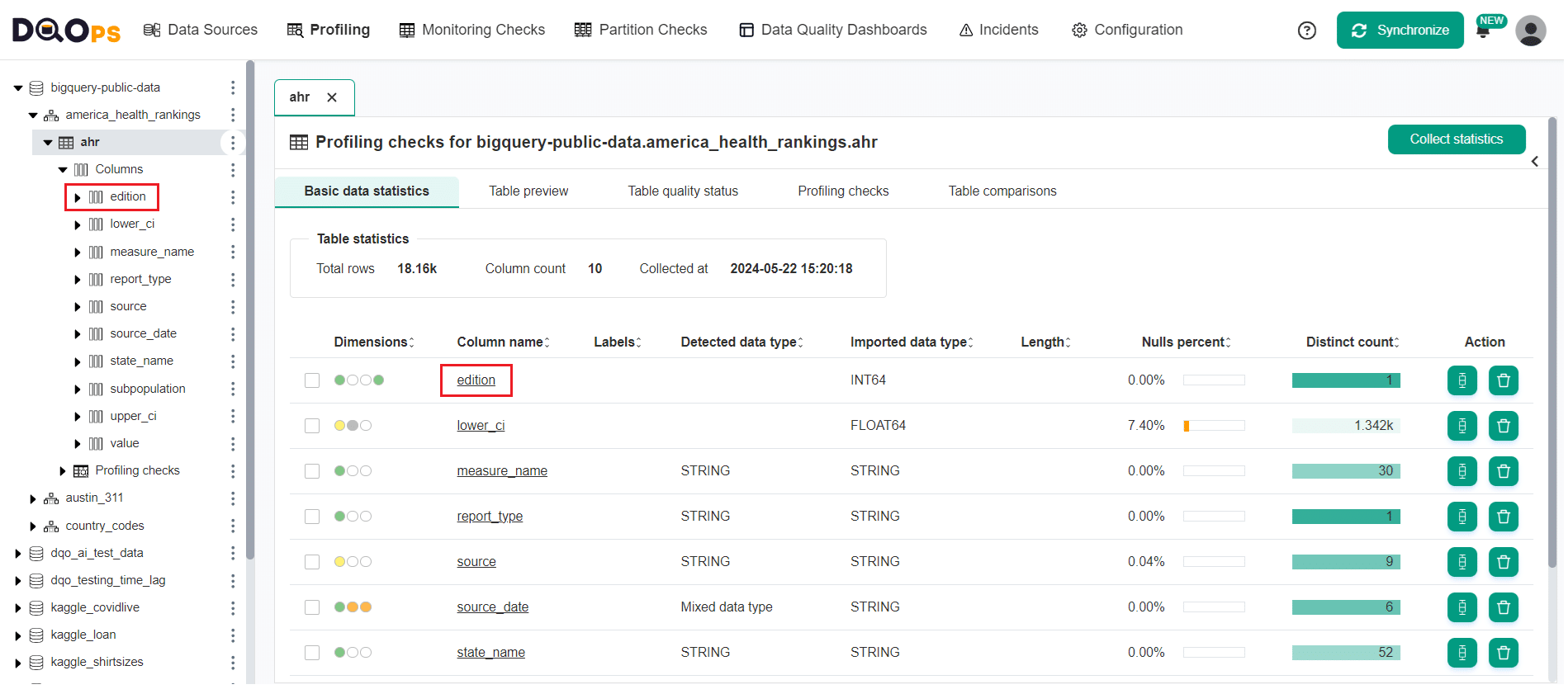Tick the checkbox for source_date row
The height and width of the screenshot is (694, 1568).
point(312,607)
